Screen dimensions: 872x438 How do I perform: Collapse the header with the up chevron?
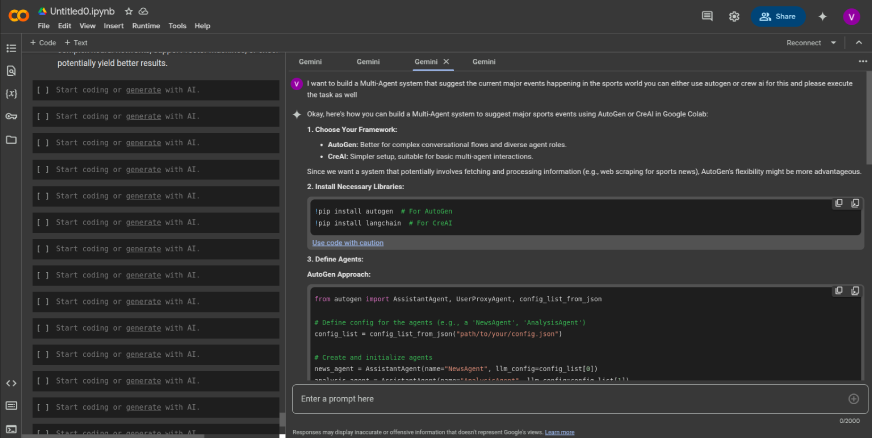[x=859, y=43]
